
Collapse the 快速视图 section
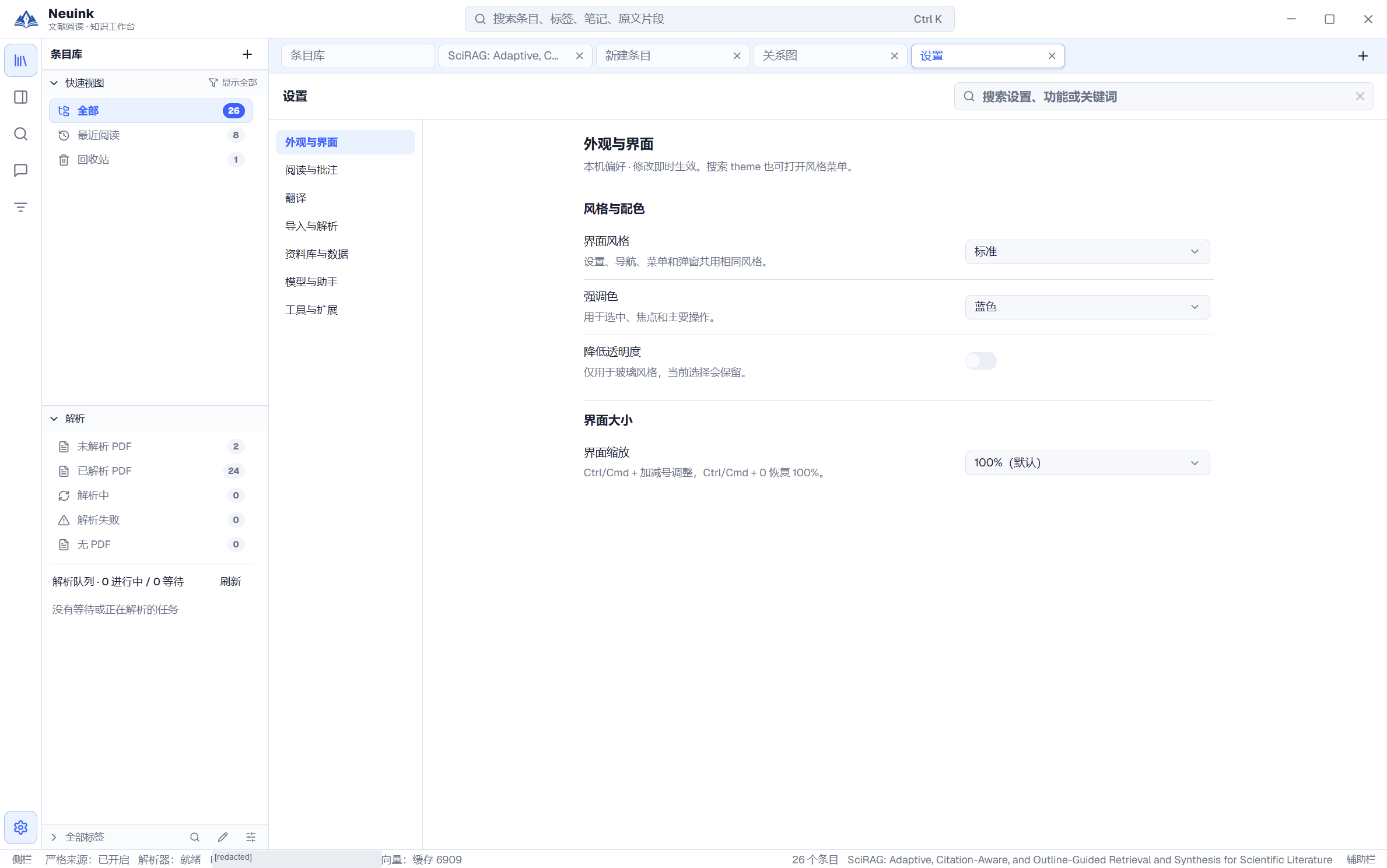click(x=54, y=83)
